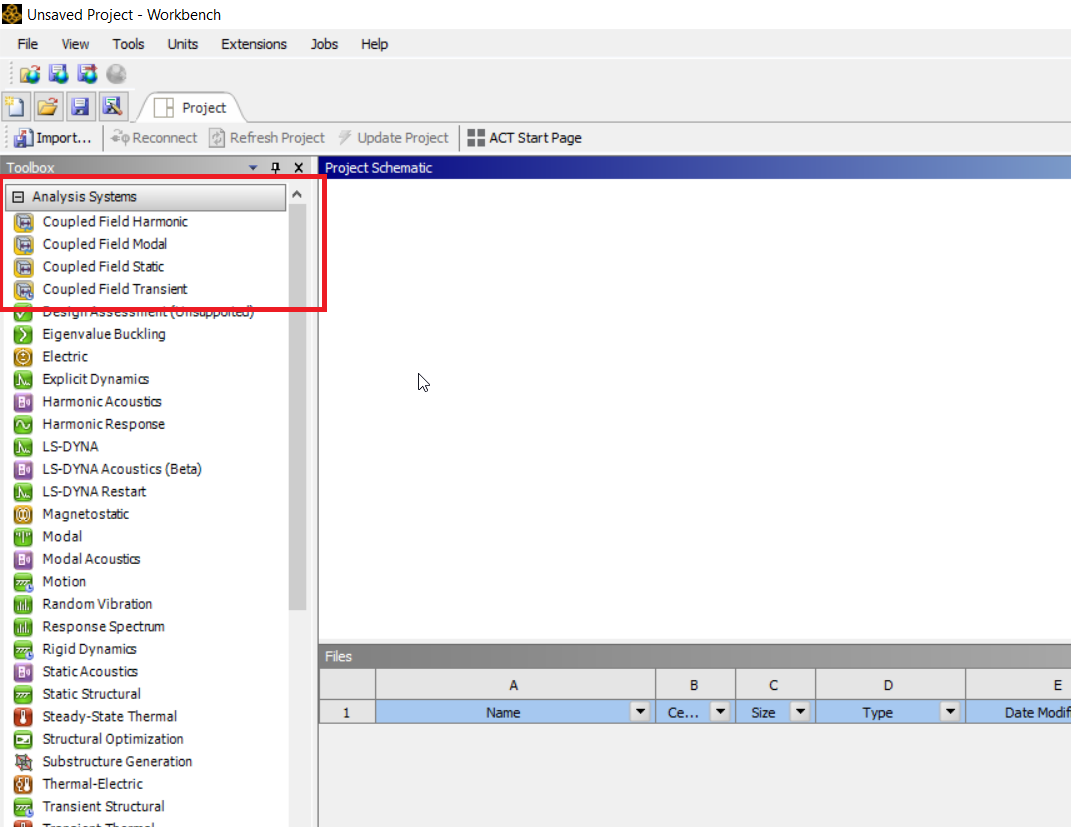
Task: Click Refresh Project button
Action: (x=267, y=138)
